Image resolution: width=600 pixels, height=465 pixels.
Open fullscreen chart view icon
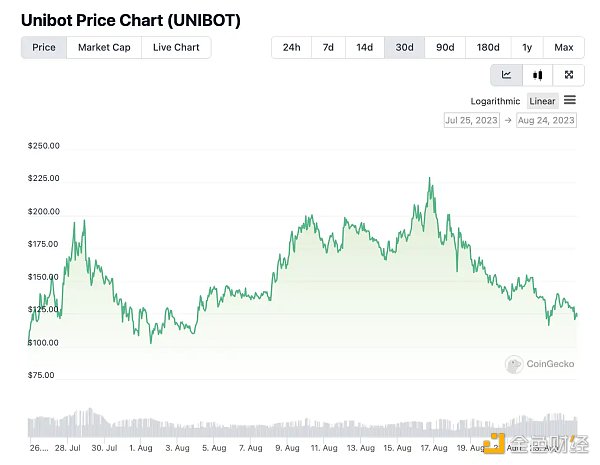[569, 75]
